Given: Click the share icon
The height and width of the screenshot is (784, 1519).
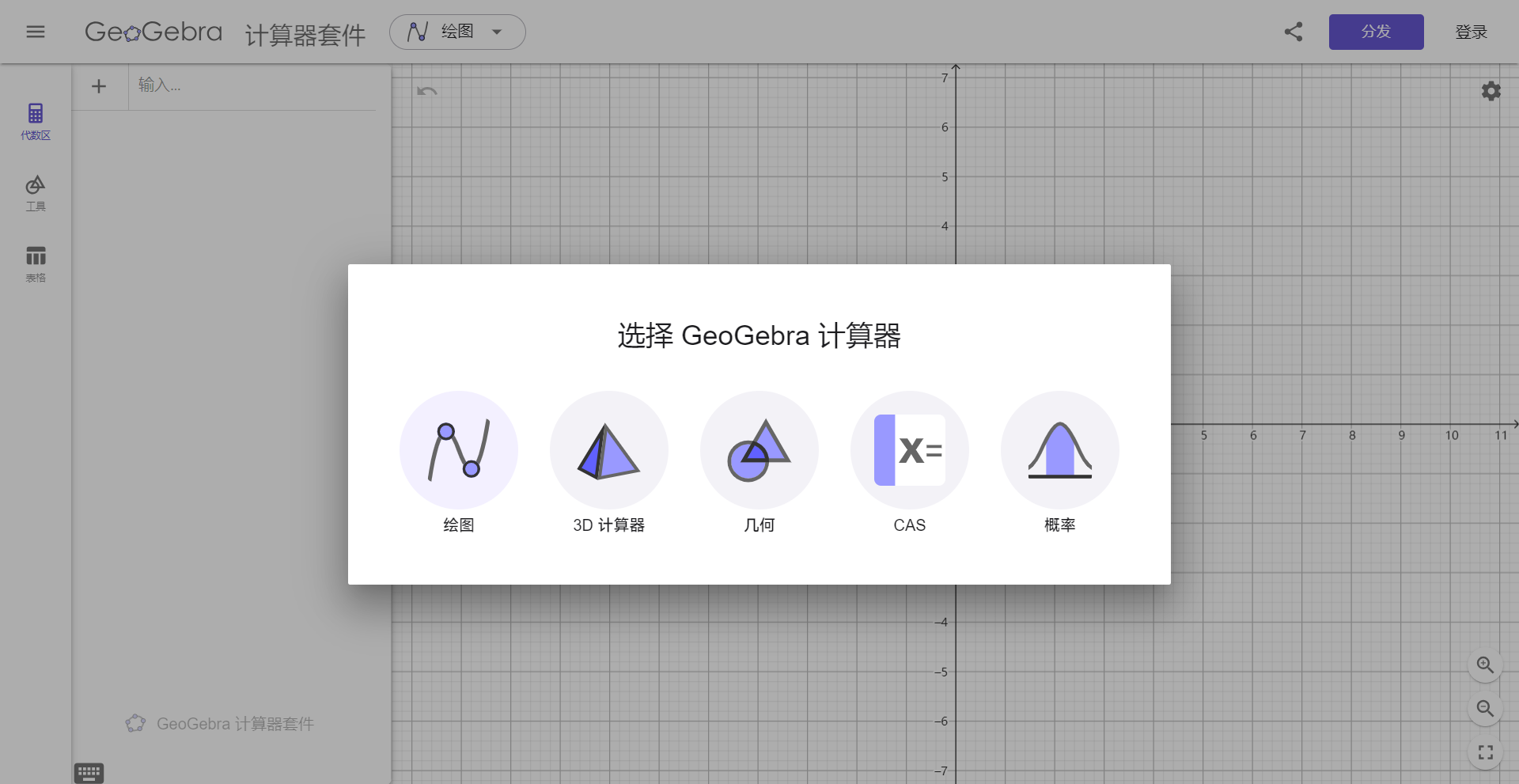Looking at the screenshot, I should click(1294, 32).
